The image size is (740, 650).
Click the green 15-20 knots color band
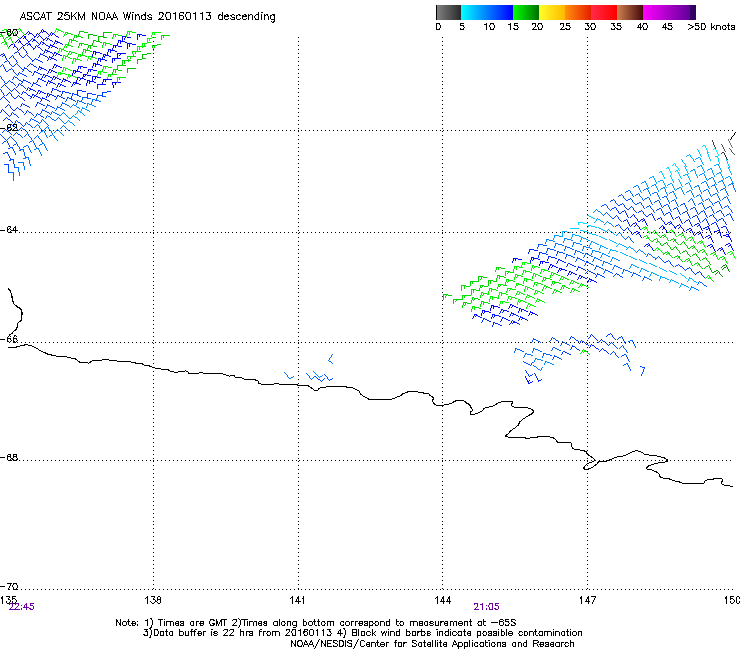[x=526, y=12]
